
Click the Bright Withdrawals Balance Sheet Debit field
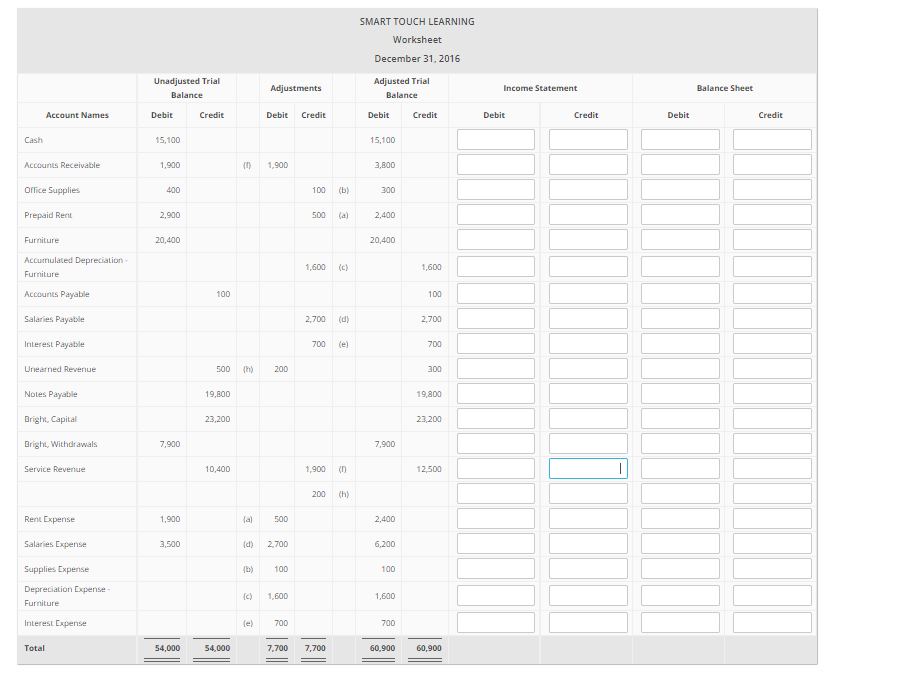point(678,443)
